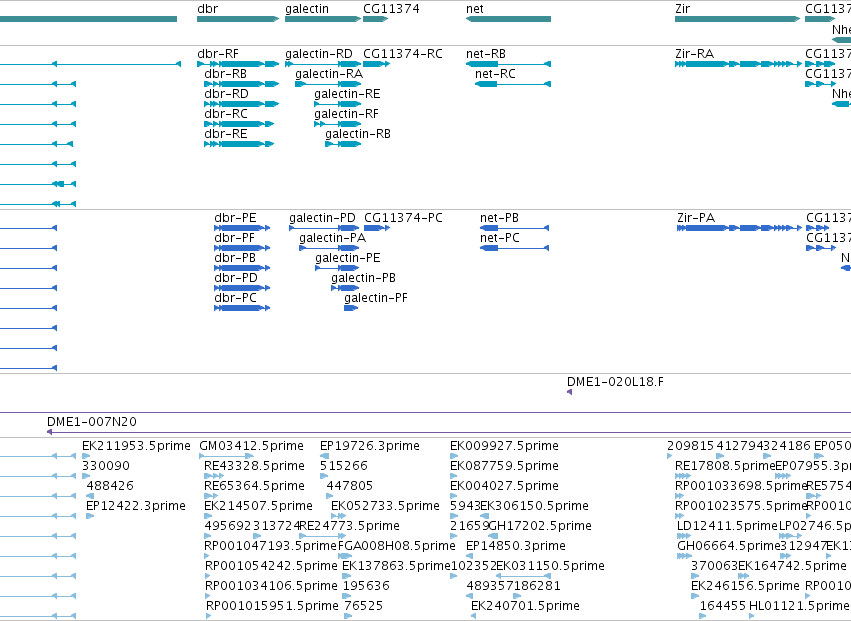Select the galectin gene bar
851x621 pixels.
click(x=323, y=19)
